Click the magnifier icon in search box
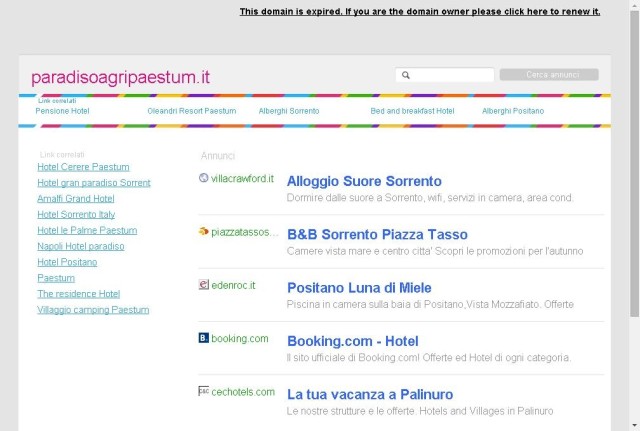640x431 pixels. [x=406, y=75]
